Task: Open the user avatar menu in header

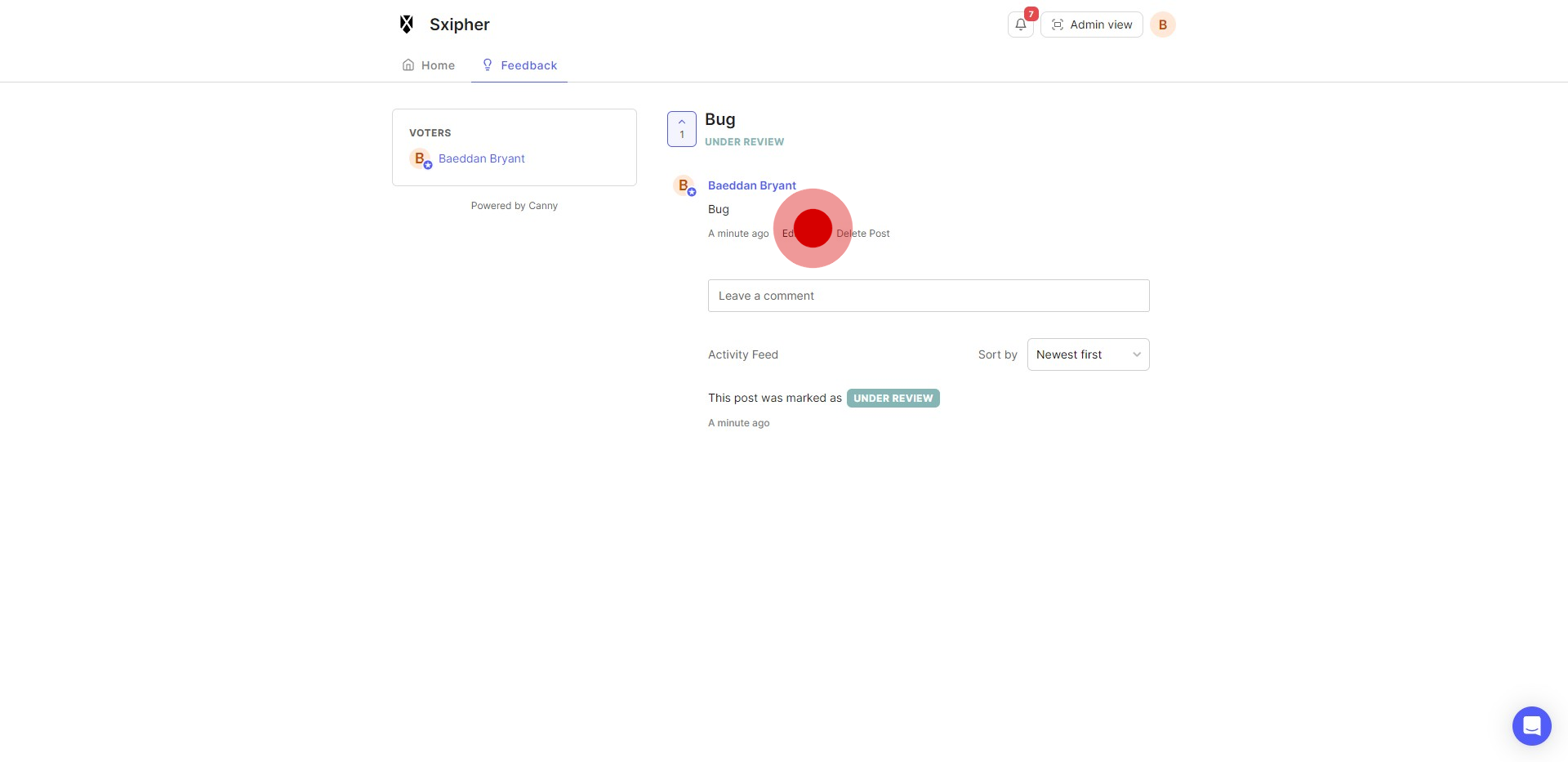Action: (x=1162, y=25)
